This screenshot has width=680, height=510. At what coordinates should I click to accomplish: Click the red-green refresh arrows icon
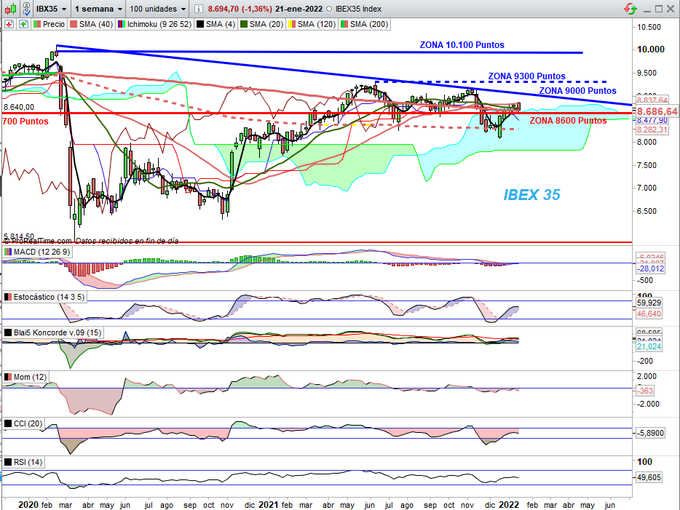[631, 9]
